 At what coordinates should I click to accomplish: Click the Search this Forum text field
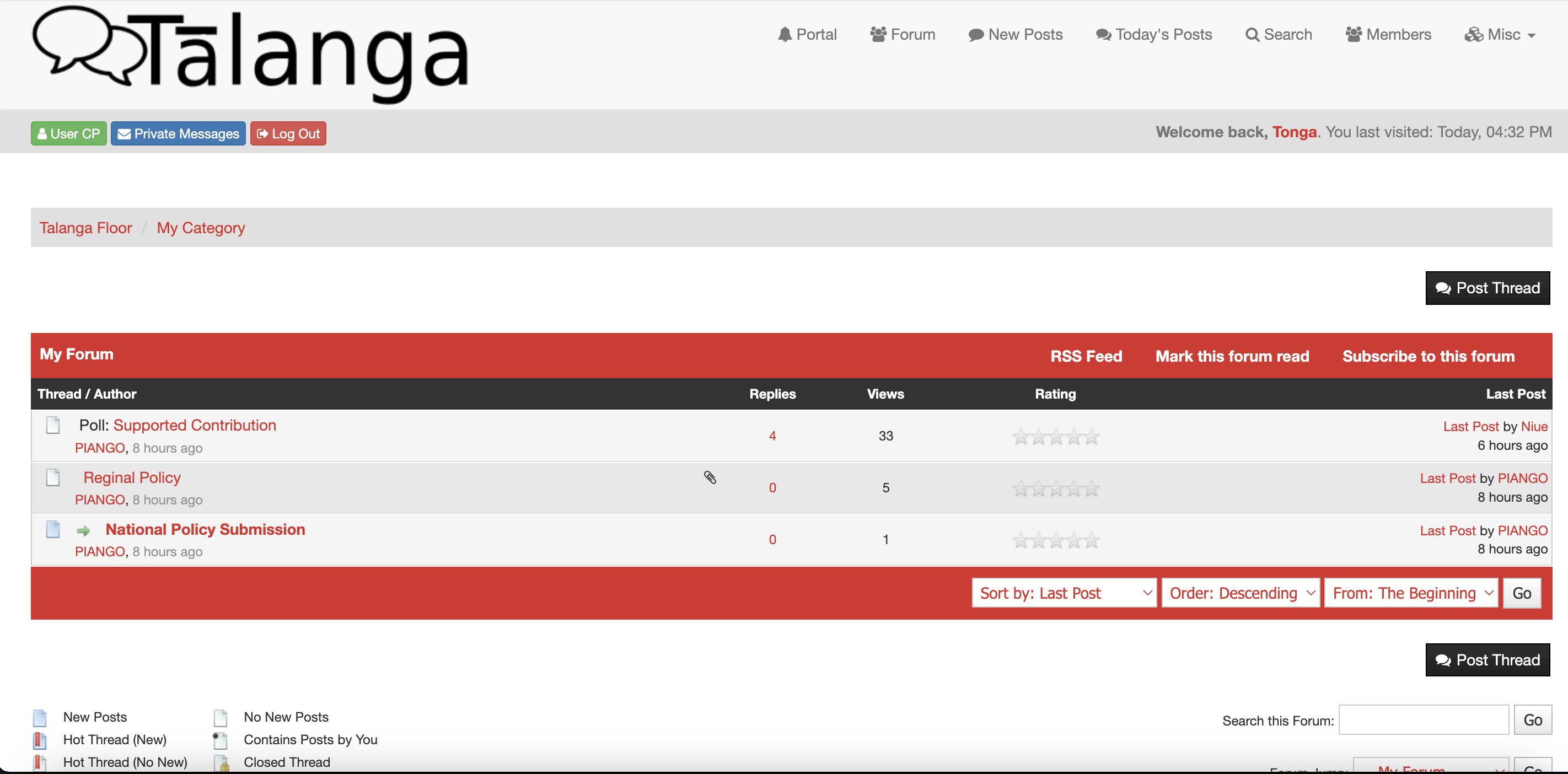tap(1423, 721)
